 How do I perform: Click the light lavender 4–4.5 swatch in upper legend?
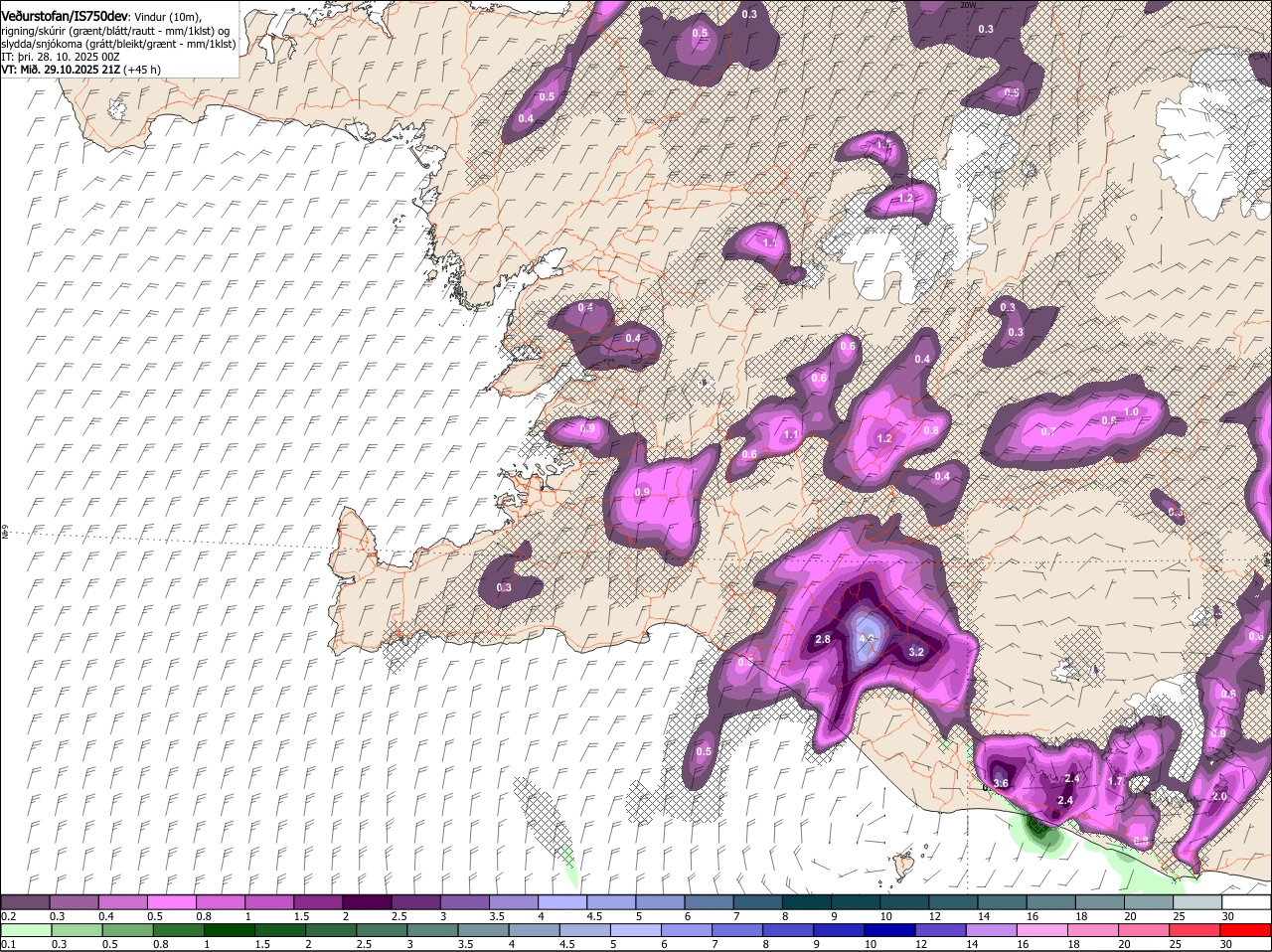tap(564, 901)
